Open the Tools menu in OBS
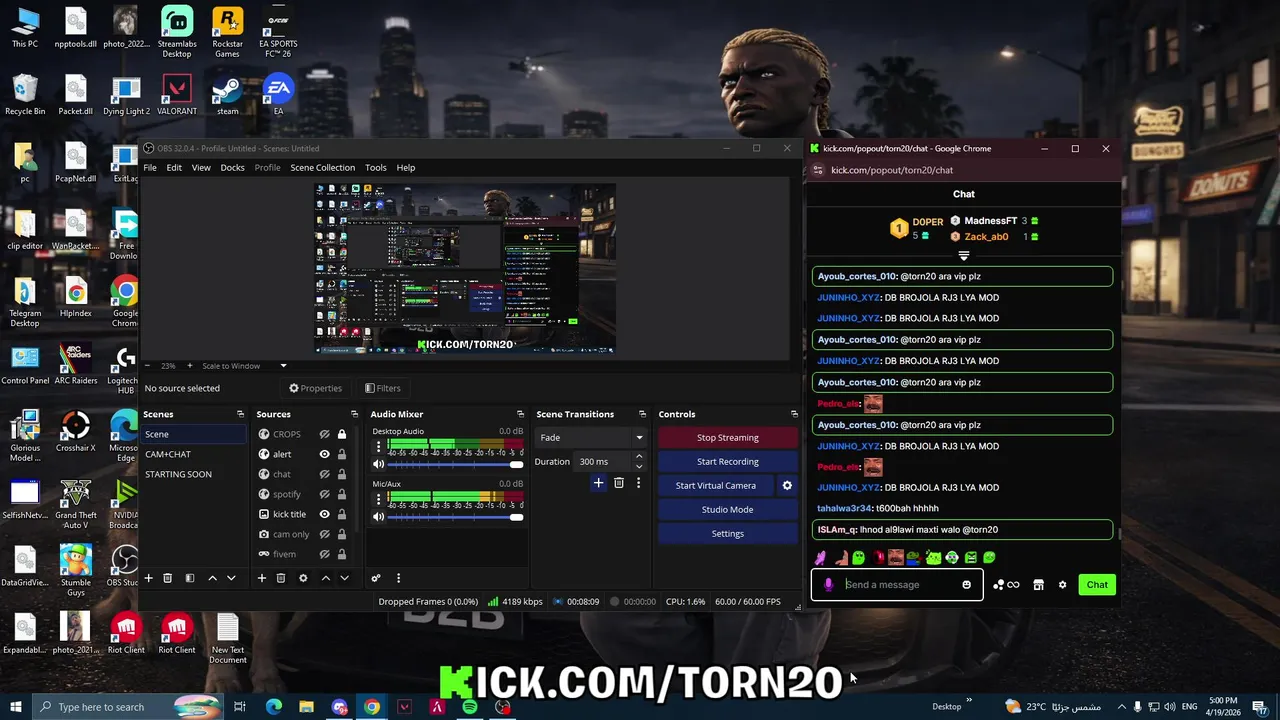 [x=376, y=168]
